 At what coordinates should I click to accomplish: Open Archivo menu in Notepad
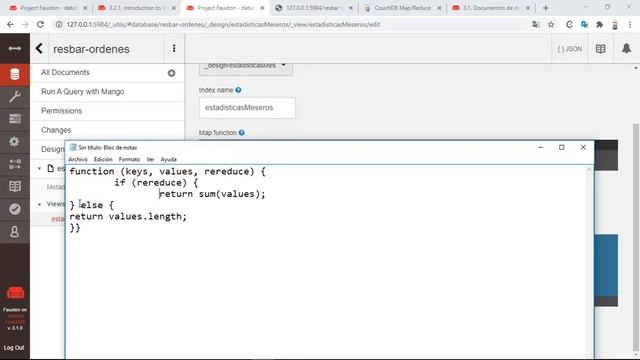click(x=78, y=159)
